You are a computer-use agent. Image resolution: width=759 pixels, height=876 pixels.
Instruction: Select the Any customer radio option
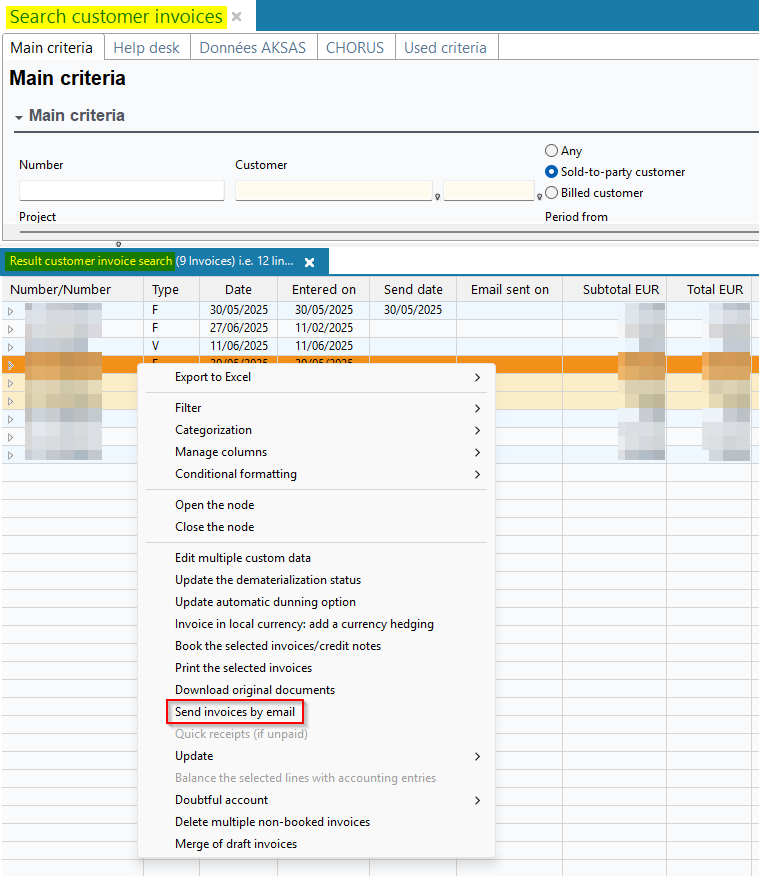point(551,151)
